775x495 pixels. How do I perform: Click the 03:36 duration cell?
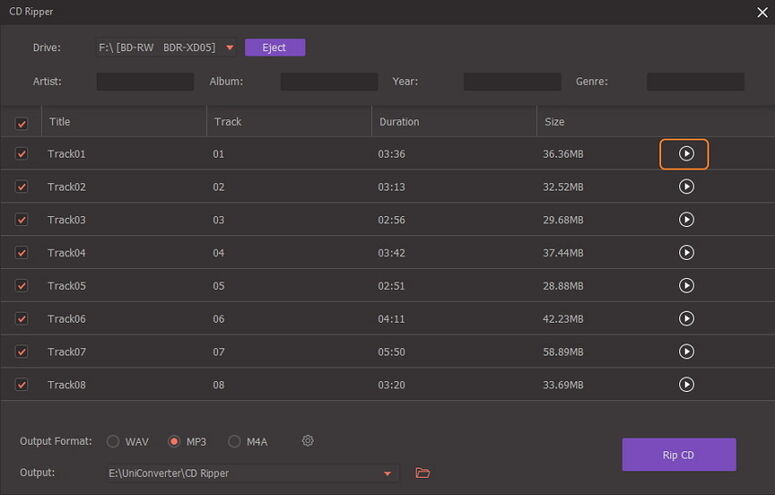point(391,154)
